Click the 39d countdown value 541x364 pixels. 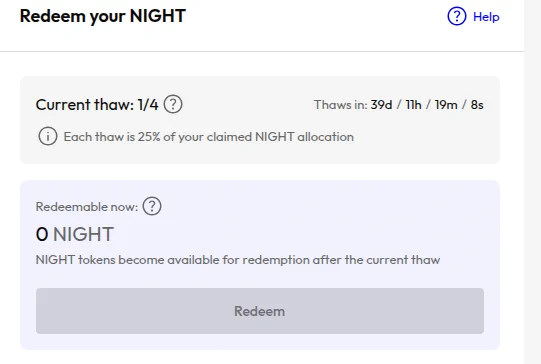[x=381, y=105]
